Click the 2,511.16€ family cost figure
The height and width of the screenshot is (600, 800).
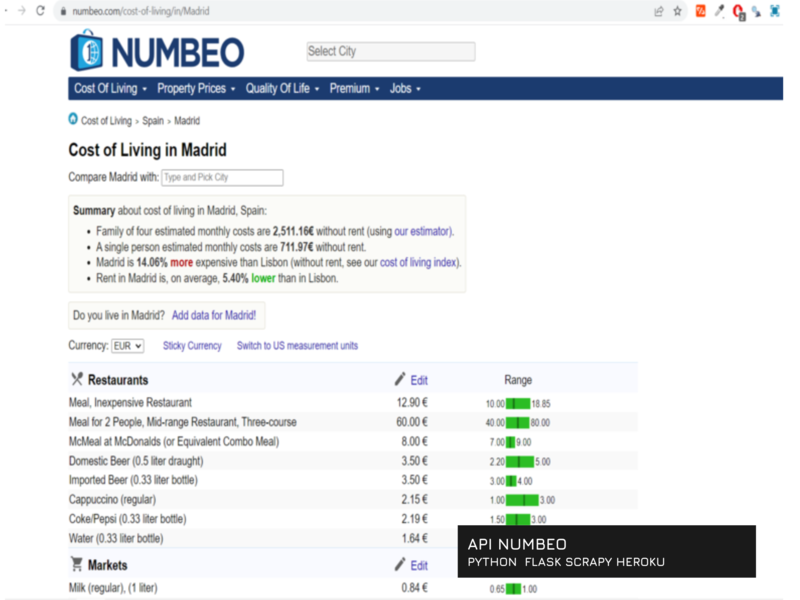pyautogui.click(x=293, y=232)
